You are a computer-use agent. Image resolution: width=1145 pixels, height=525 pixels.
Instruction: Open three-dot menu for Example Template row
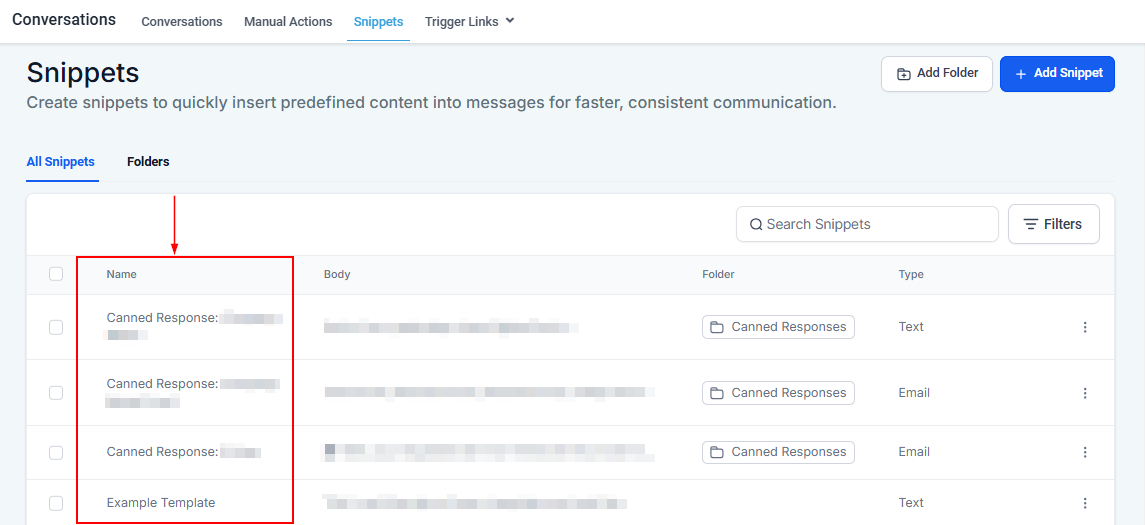point(1085,503)
